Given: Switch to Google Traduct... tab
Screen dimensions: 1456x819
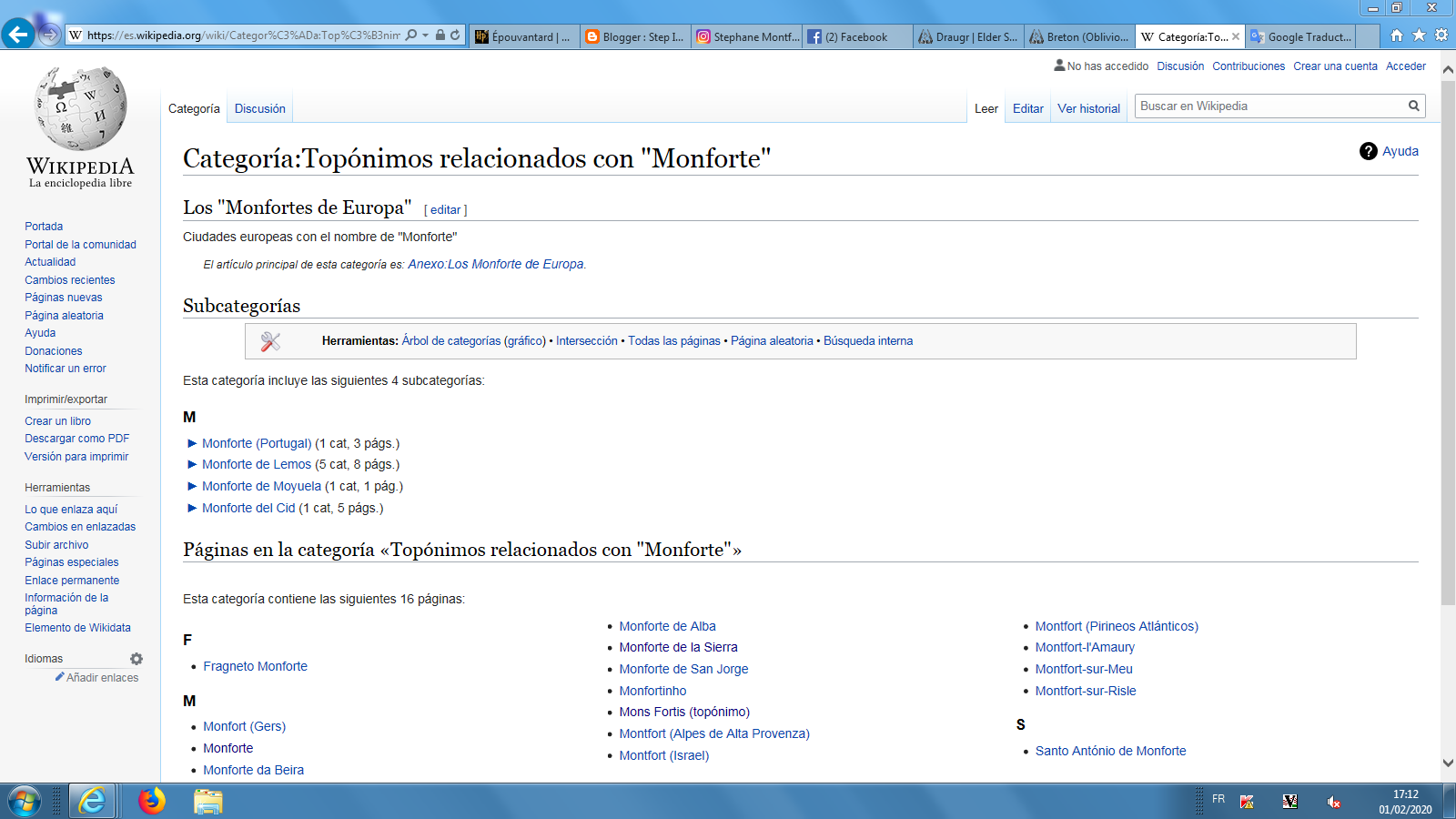Looking at the screenshot, I should click(1301, 36).
